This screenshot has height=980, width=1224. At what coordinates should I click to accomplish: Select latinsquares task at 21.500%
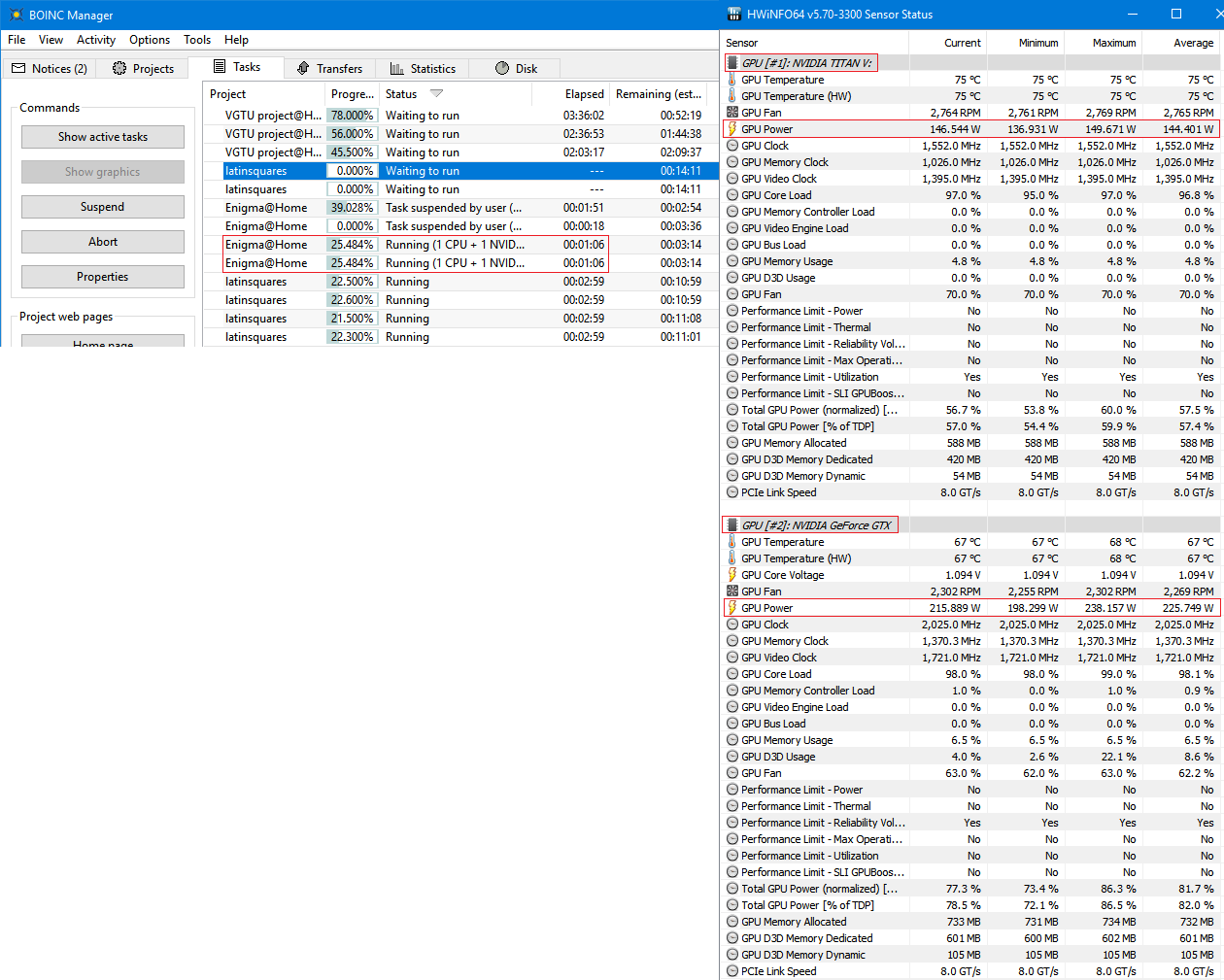[x=461, y=319]
